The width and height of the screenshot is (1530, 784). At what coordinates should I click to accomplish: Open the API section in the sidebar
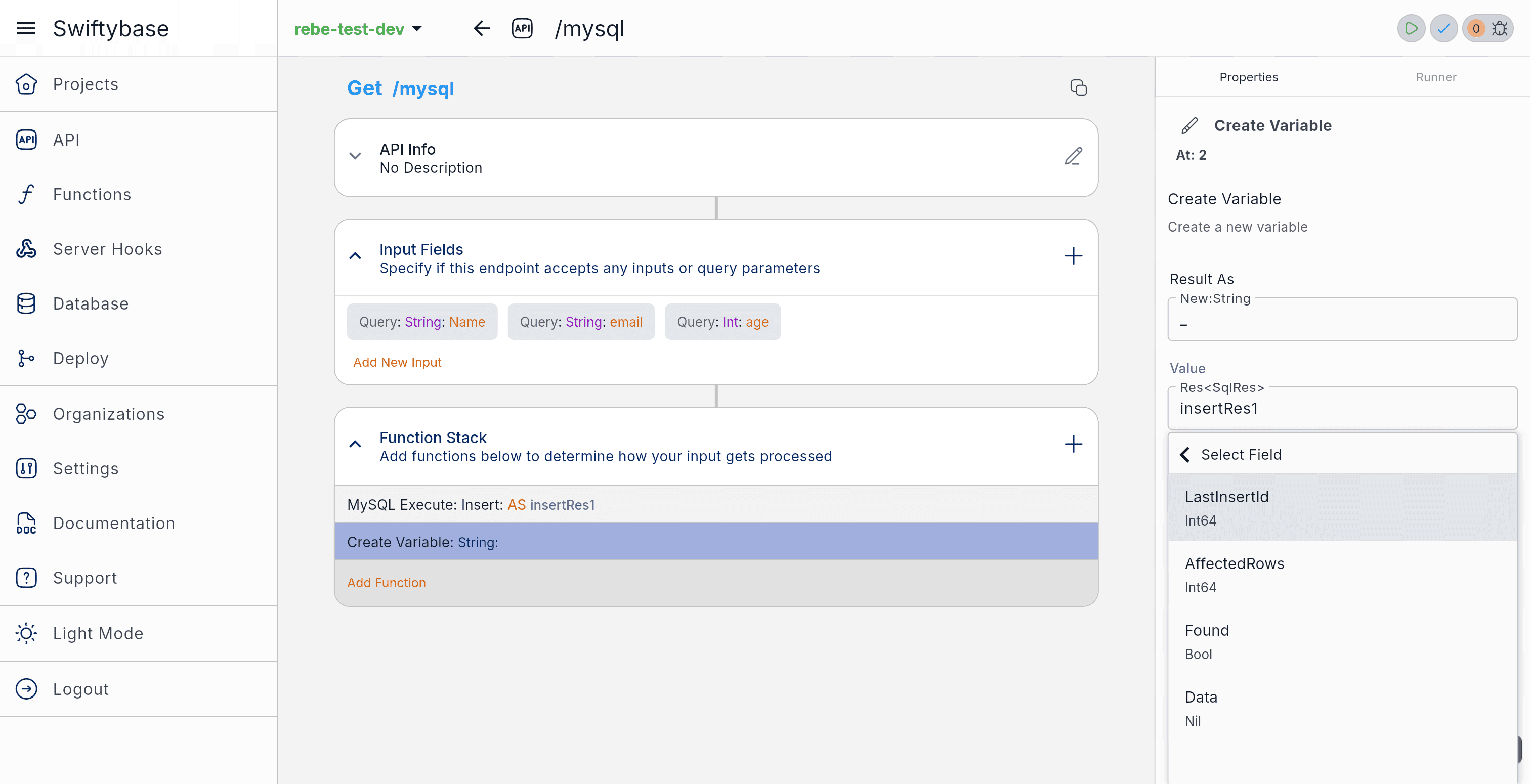[x=139, y=140]
